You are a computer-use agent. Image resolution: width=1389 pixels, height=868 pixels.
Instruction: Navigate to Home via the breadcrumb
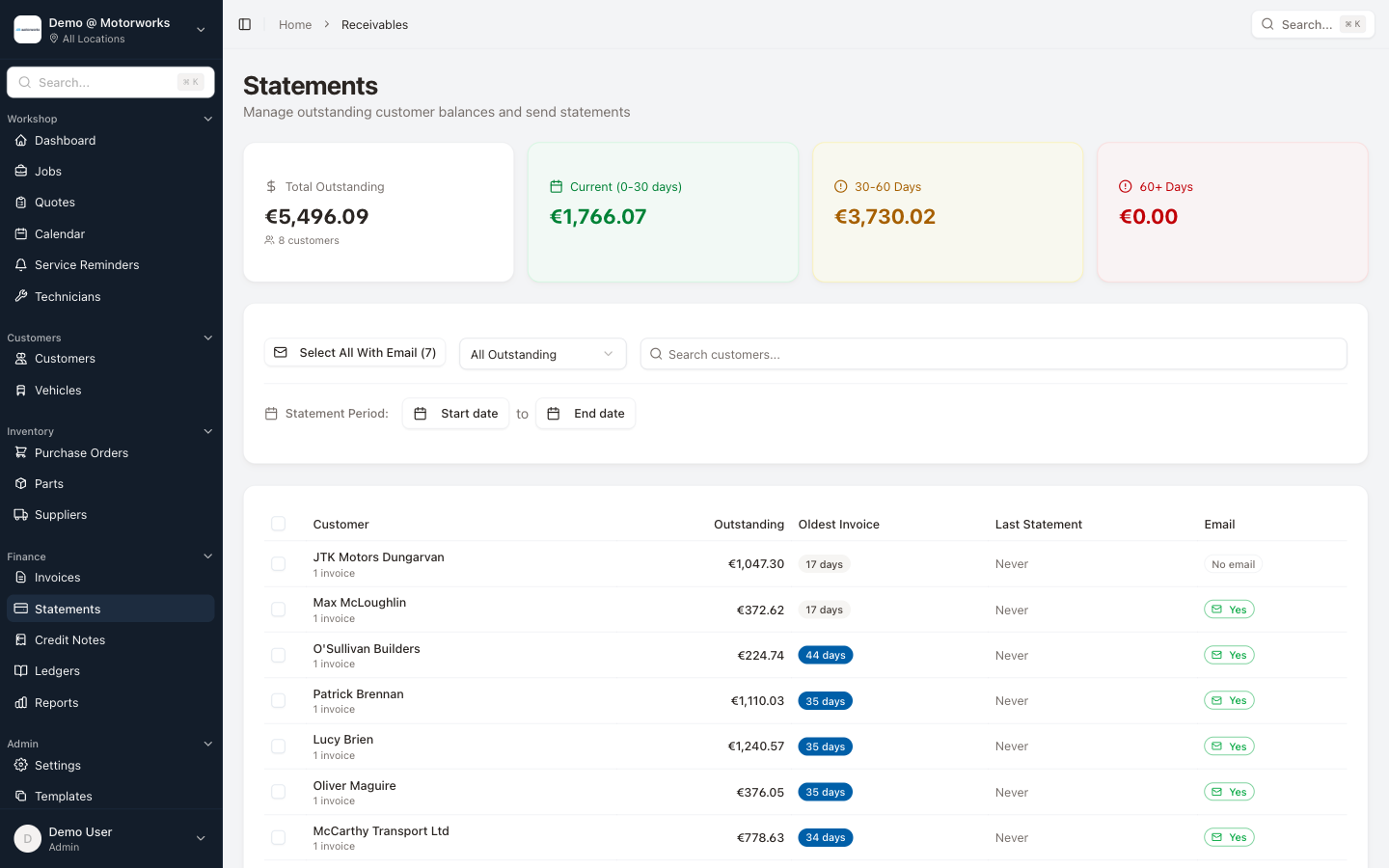(x=294, y=24)
